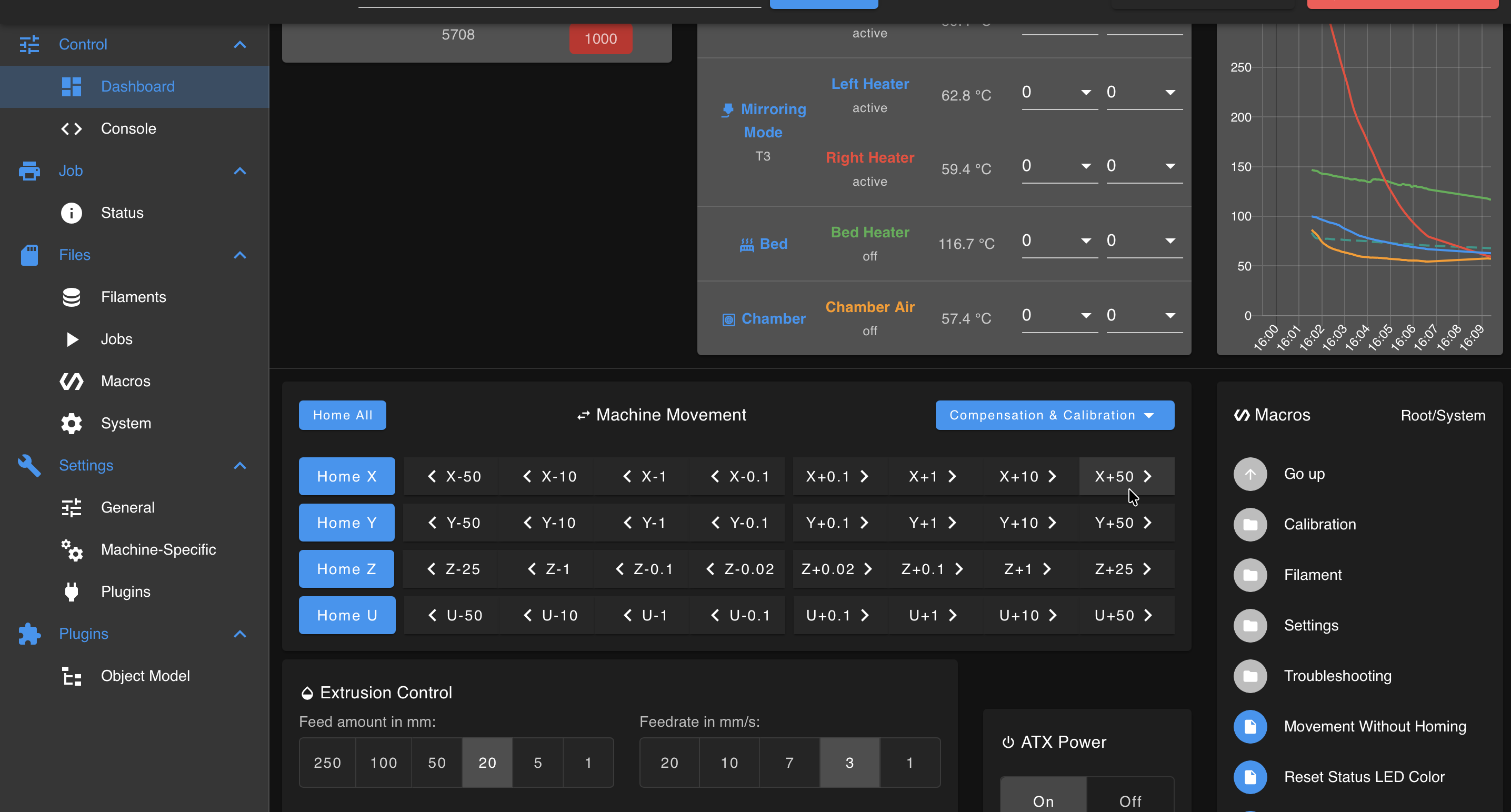Screen dimensions: 1511x812
Task: Click the Home X button
Action: coord(347,476)
